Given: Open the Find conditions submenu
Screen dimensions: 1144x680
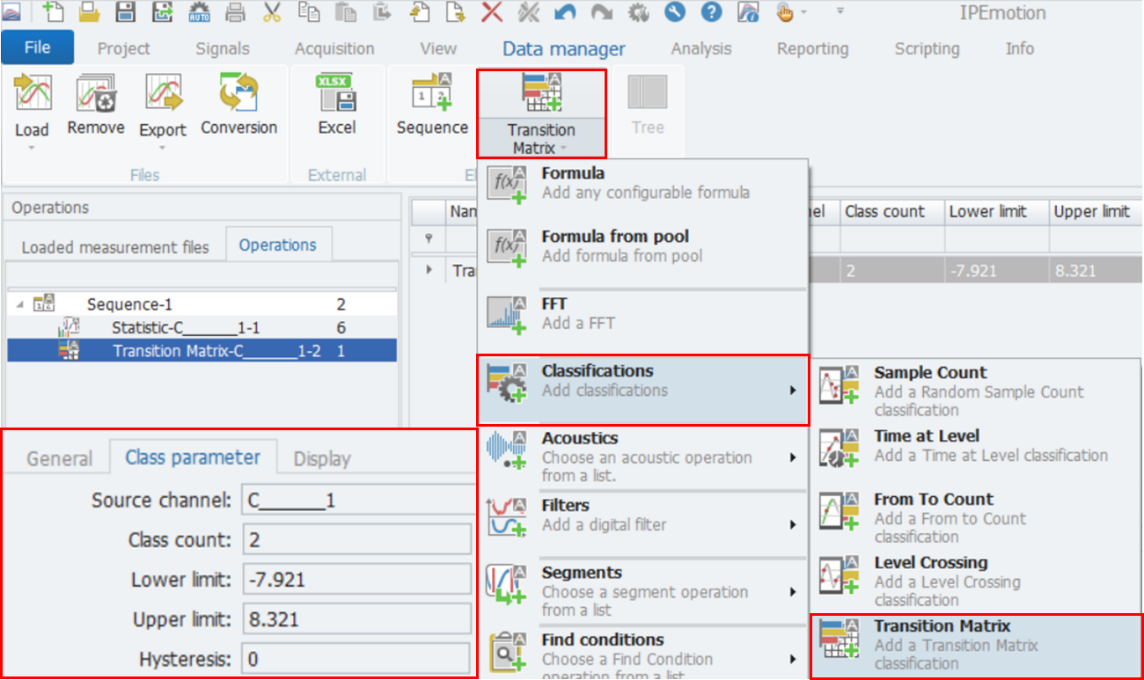Looking at the screenshot, I should (x=643, y=655).
